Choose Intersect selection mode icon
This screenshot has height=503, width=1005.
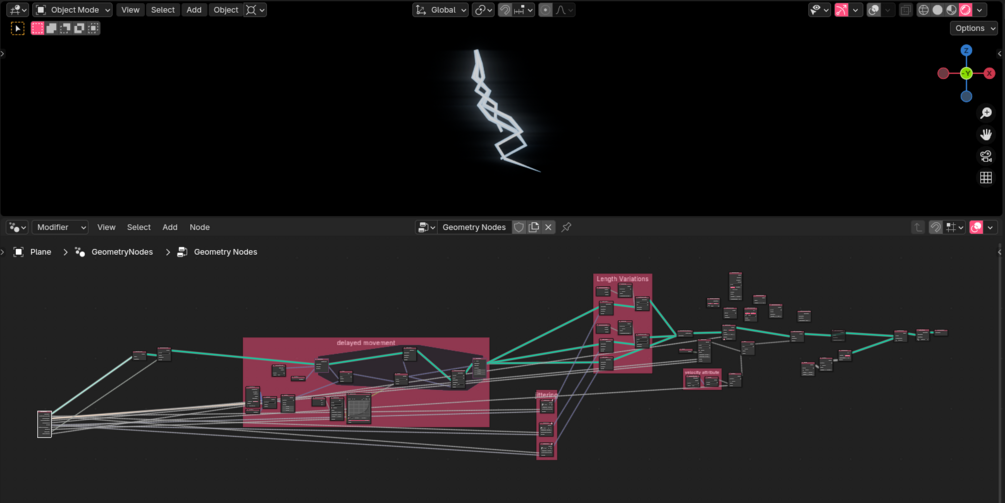(x=94, y=28)
